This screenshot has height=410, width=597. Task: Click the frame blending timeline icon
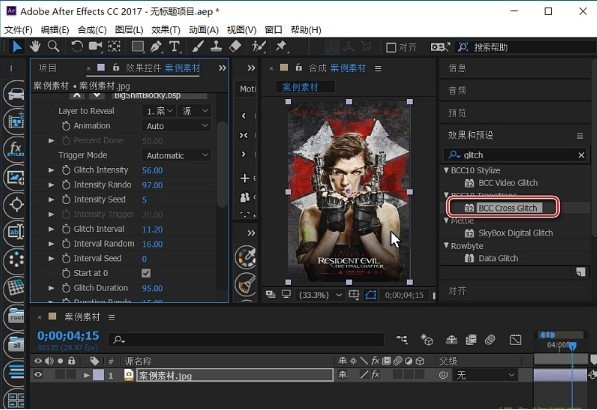click(471, 339)
